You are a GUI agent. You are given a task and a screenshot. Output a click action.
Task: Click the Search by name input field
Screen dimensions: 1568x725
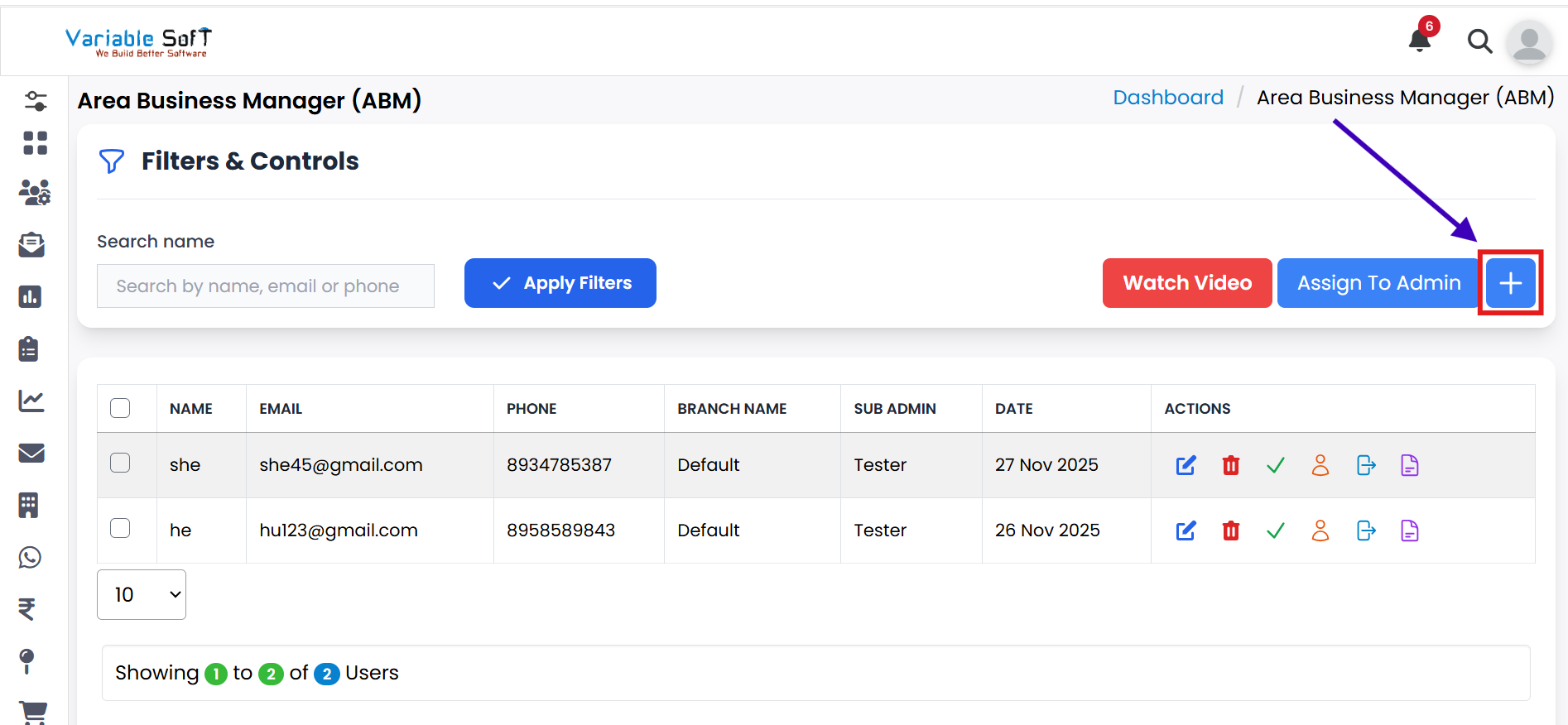coord(266,286)
